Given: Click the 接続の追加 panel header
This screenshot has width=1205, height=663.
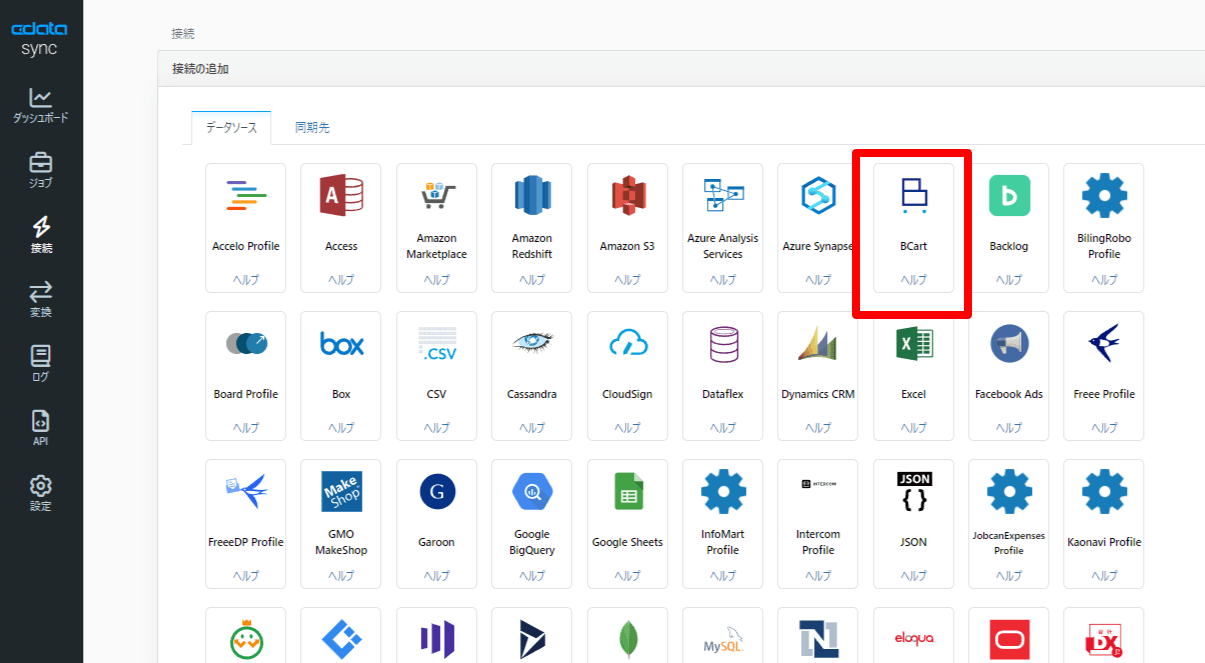Looking at the screenshot, I should point(681,69).
